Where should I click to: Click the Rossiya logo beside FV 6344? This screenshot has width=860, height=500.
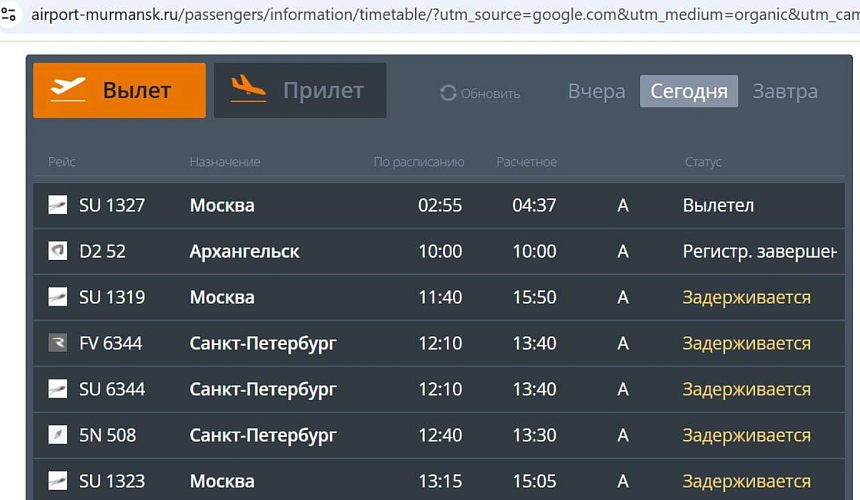58,343
